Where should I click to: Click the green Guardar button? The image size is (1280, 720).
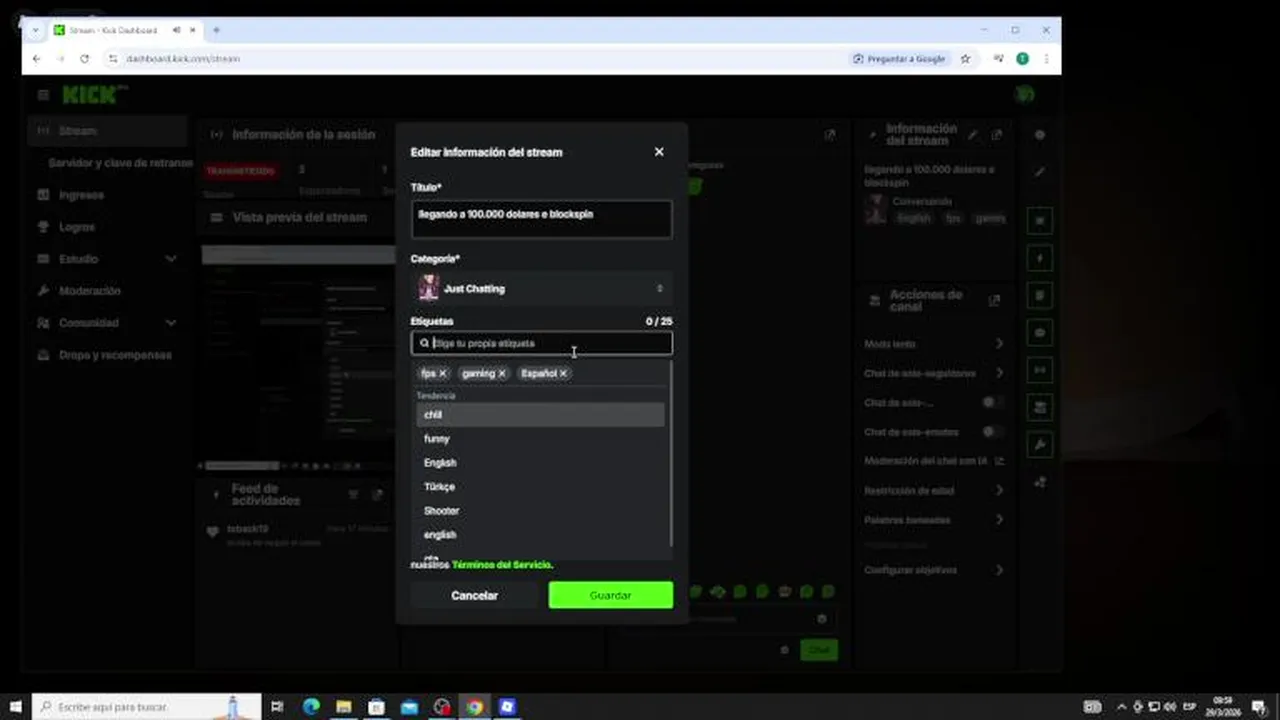click(610, 595)
